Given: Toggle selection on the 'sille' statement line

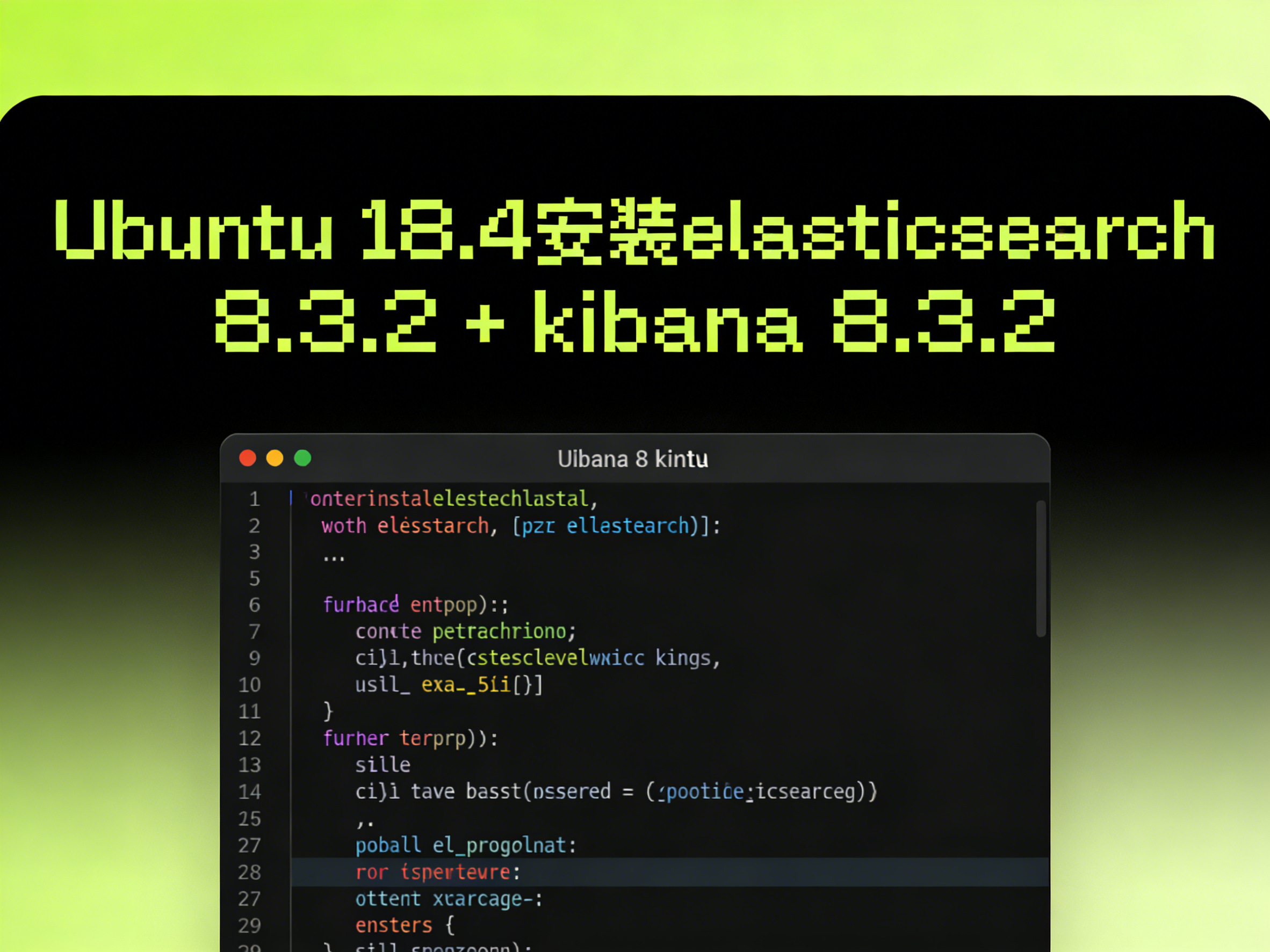Looking at the screenshot, I should point(383,765).
